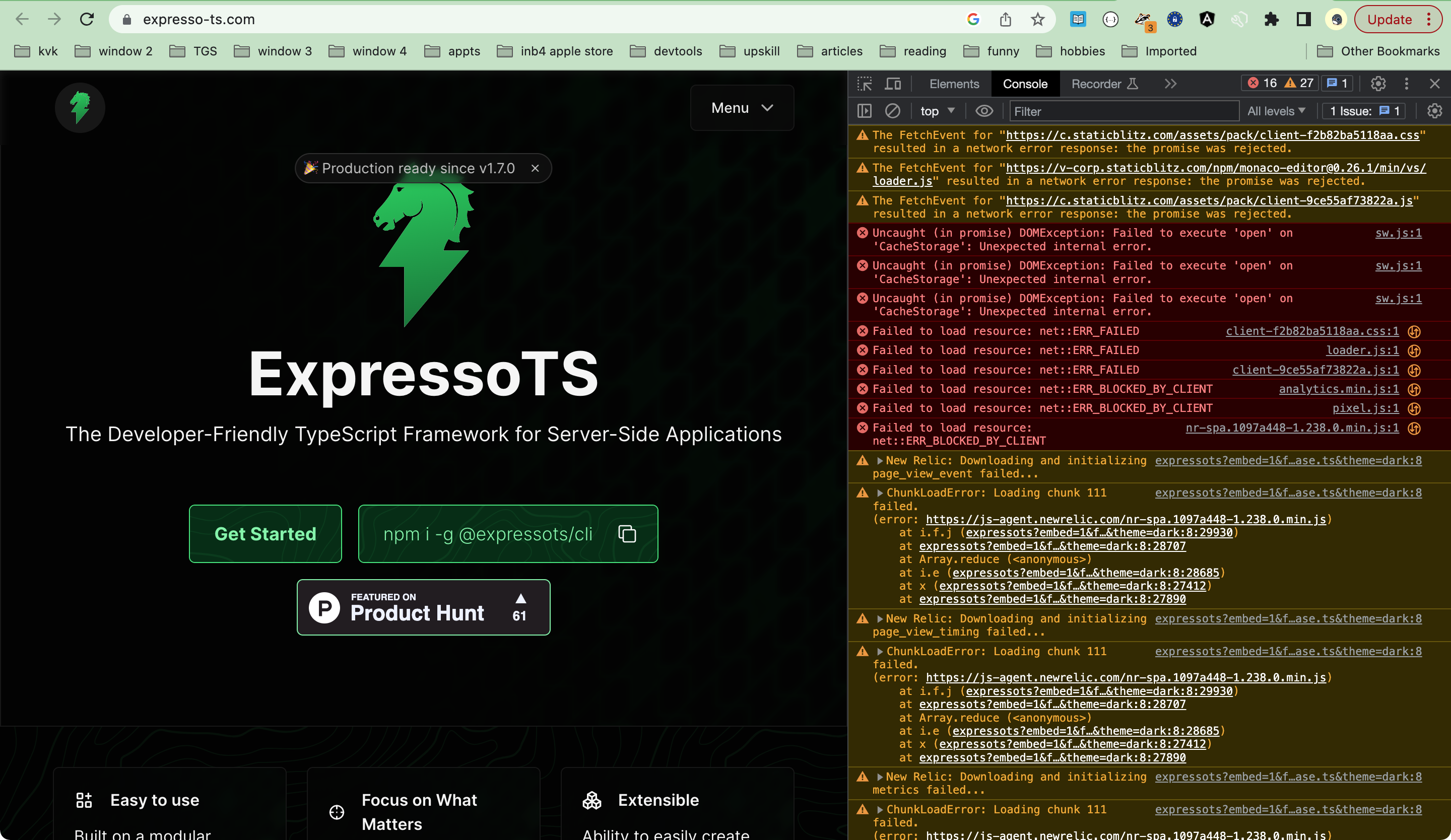Open the Recorder panel
Image resolution: width=1451 pixels, height=840 pixels.
point(1098,84)
